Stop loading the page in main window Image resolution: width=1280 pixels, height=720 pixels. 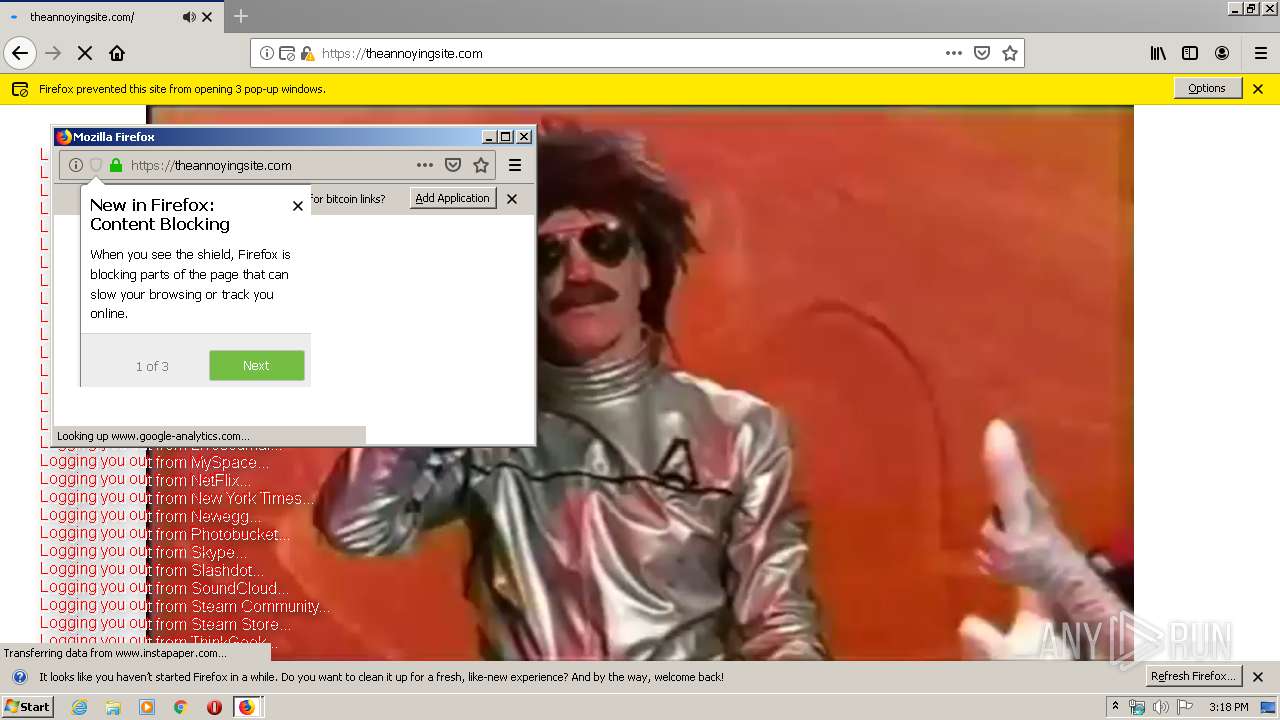(x=85, y=53)
